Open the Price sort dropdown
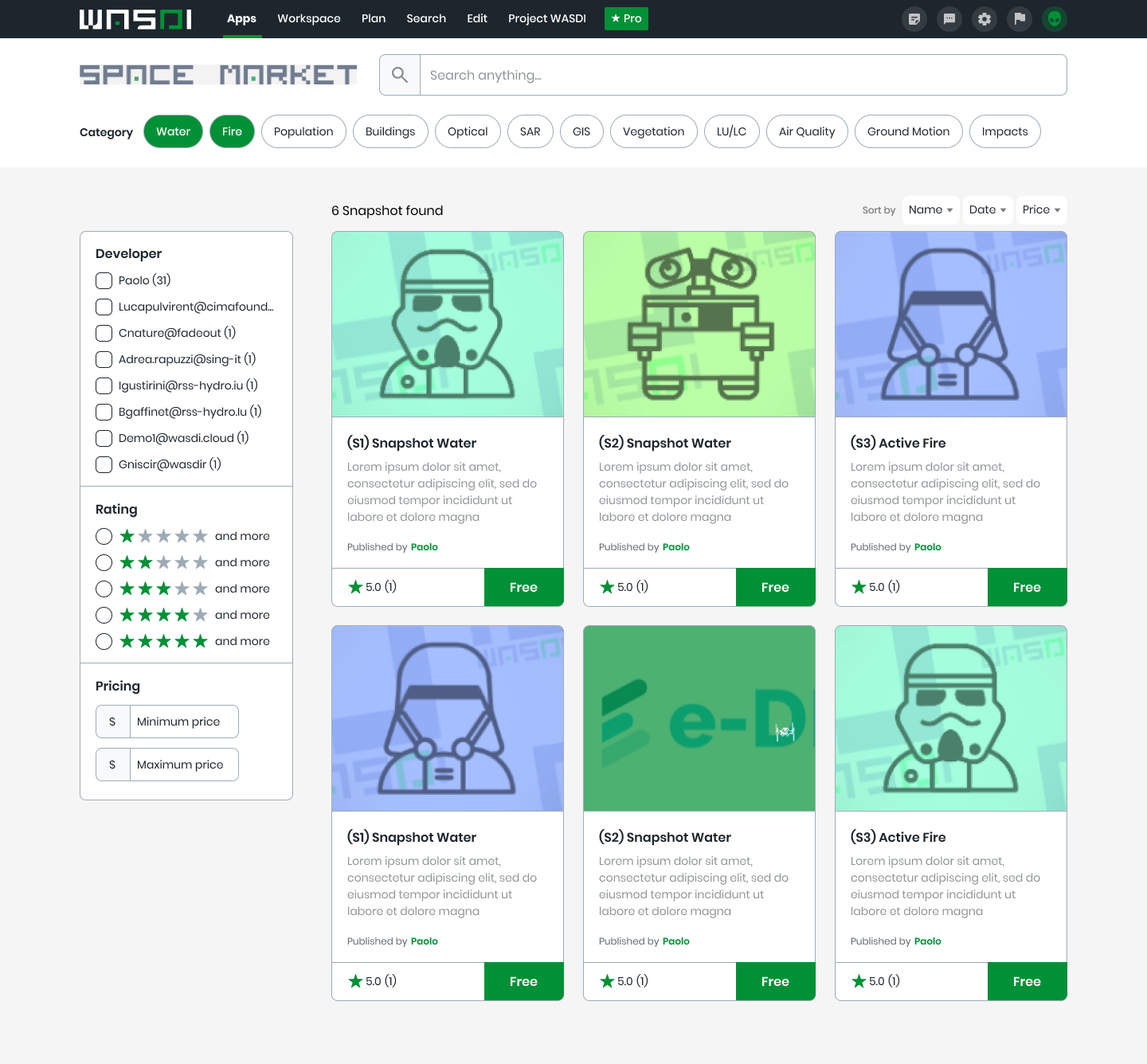Viewport: 1147px width, 1064px height. tap(1041, 210)
